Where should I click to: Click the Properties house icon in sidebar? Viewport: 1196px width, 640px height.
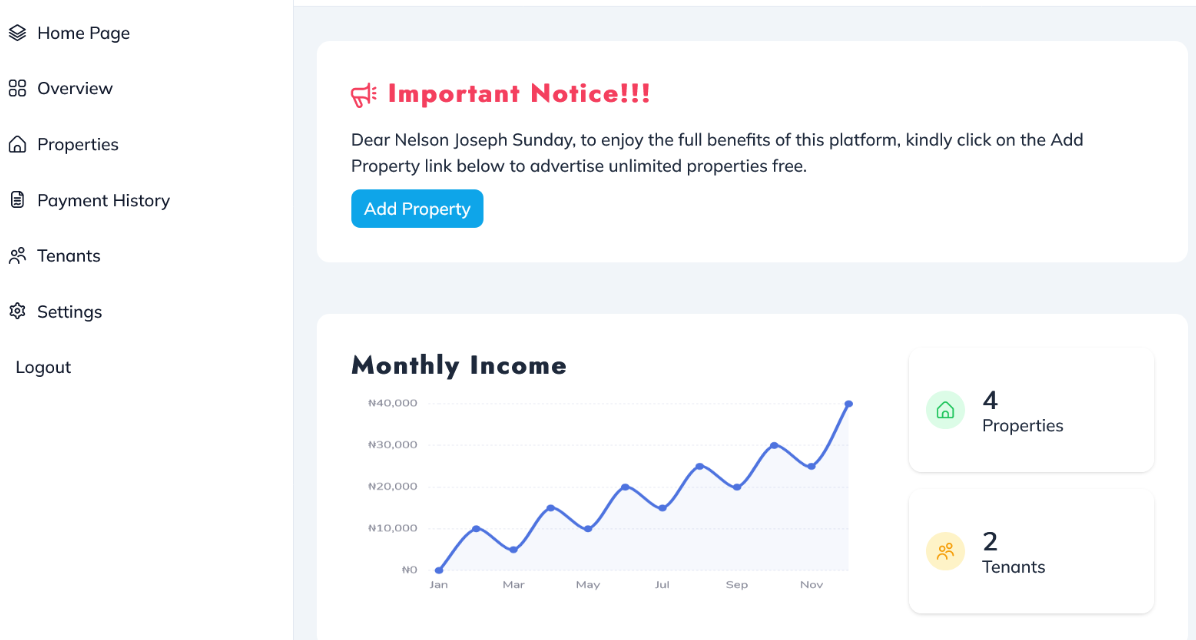(17, 145)
